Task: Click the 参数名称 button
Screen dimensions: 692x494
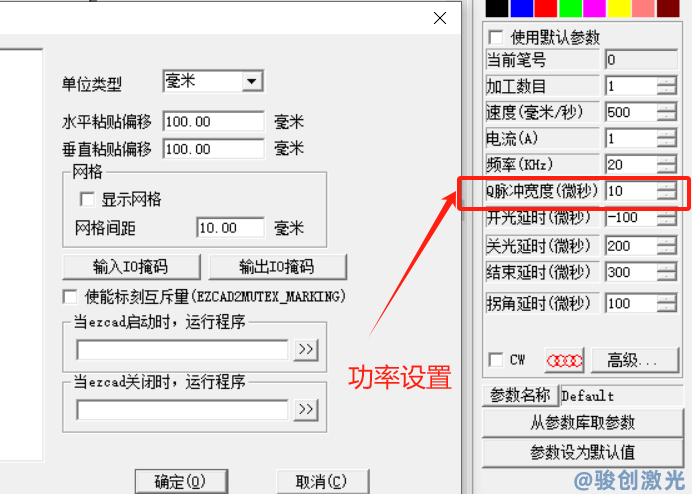Action: 521,396
